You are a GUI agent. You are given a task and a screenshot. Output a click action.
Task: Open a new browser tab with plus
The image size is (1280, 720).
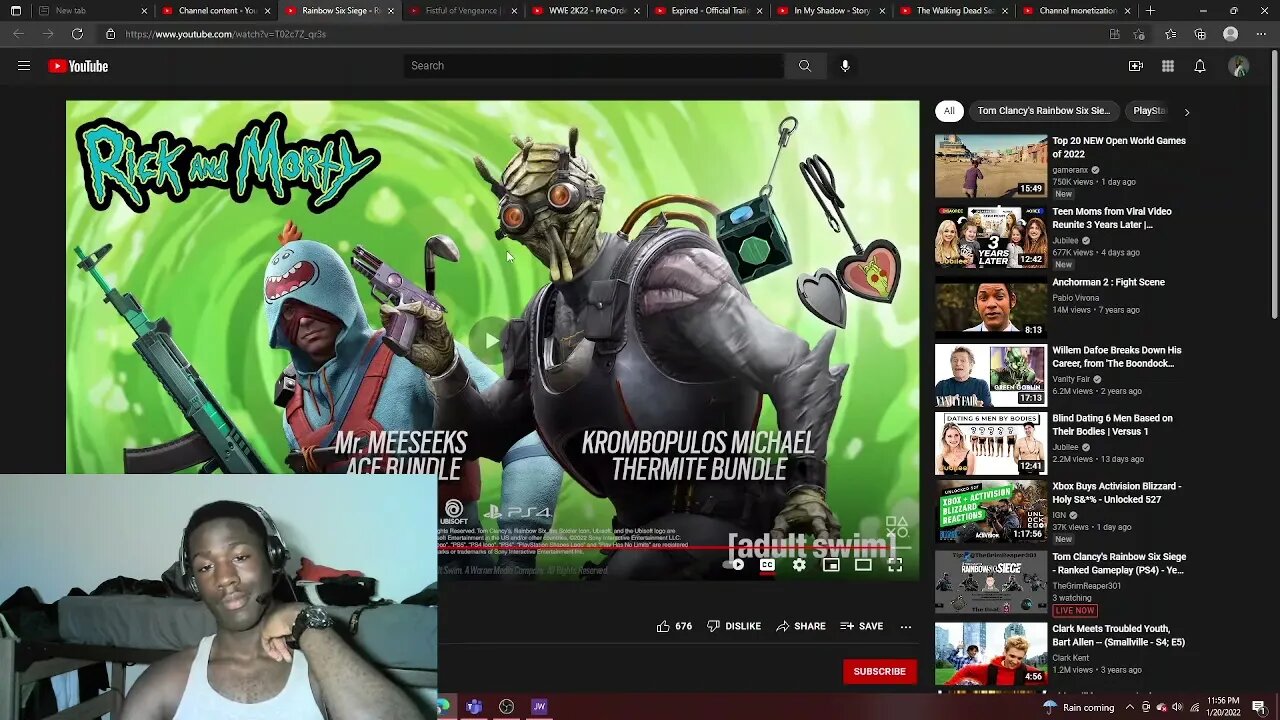(x=1150, y=10)
